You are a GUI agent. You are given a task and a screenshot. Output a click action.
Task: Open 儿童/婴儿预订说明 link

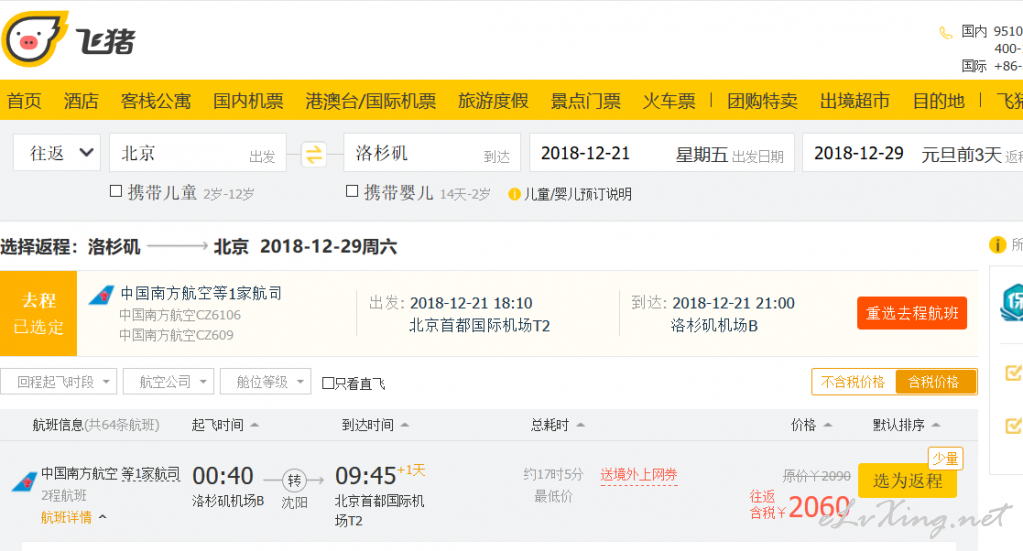tap(578, 194)
